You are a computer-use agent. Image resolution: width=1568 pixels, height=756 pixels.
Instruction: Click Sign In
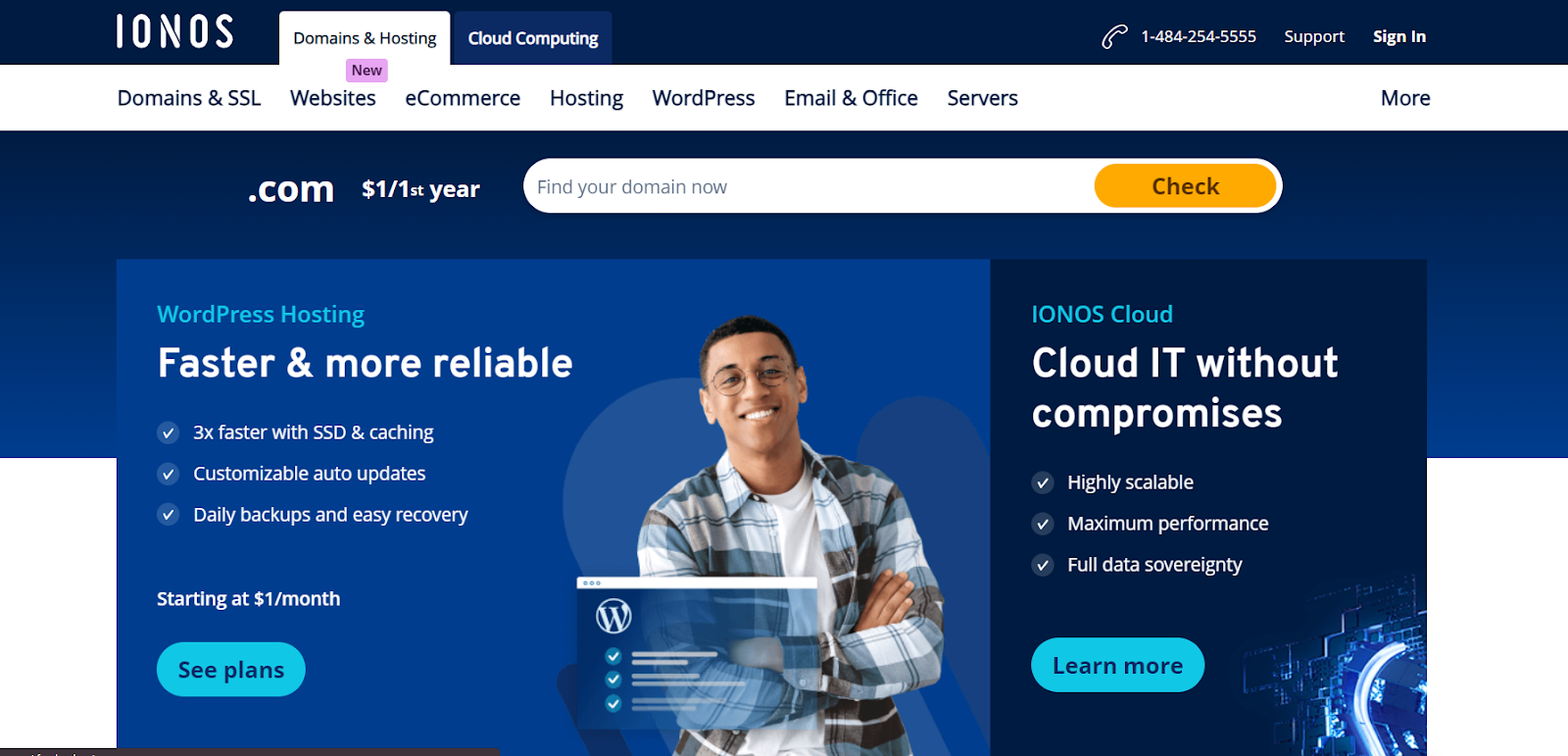[1399, 36]
